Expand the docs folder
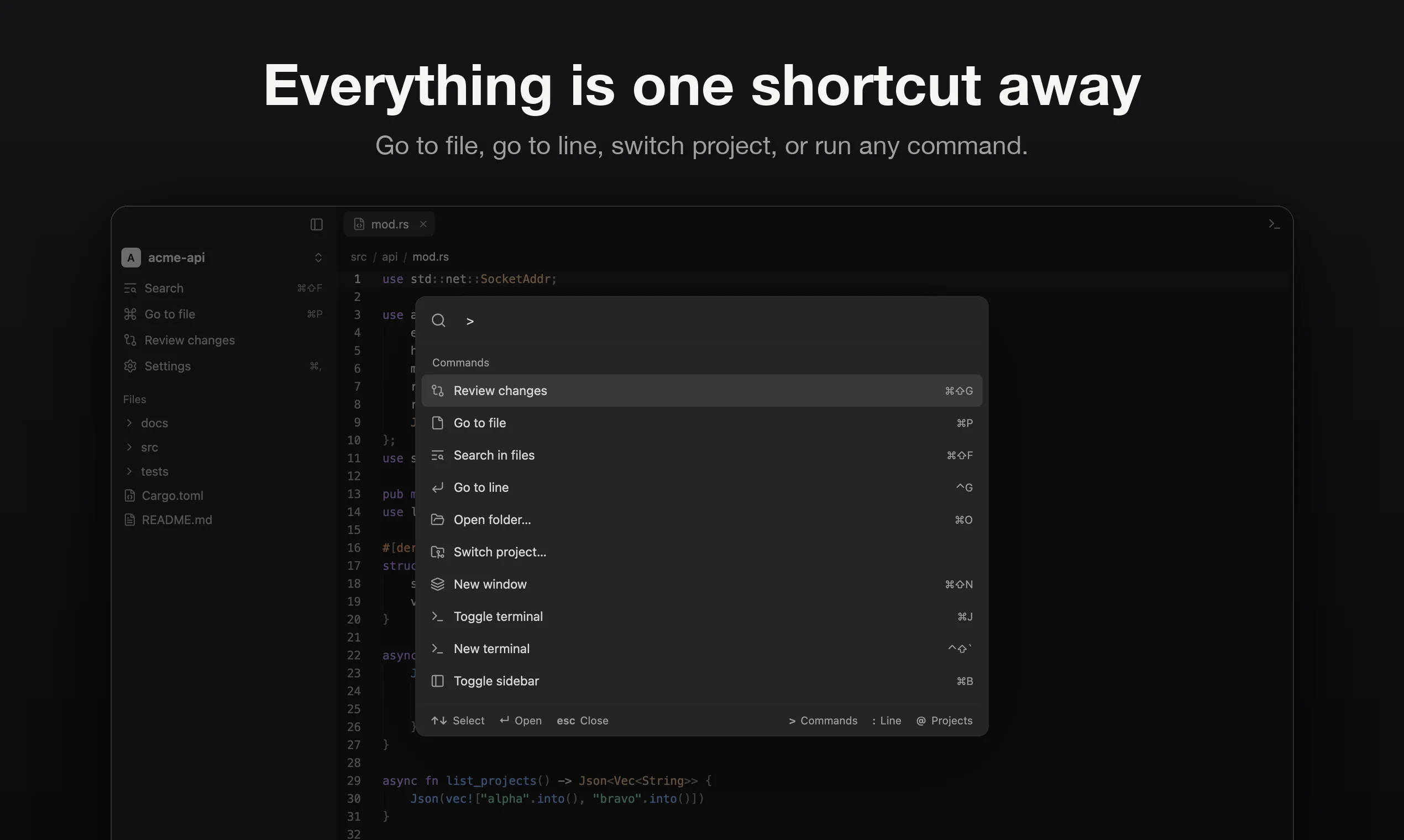This screenshot has height=840, width=1404. [223, 423]
